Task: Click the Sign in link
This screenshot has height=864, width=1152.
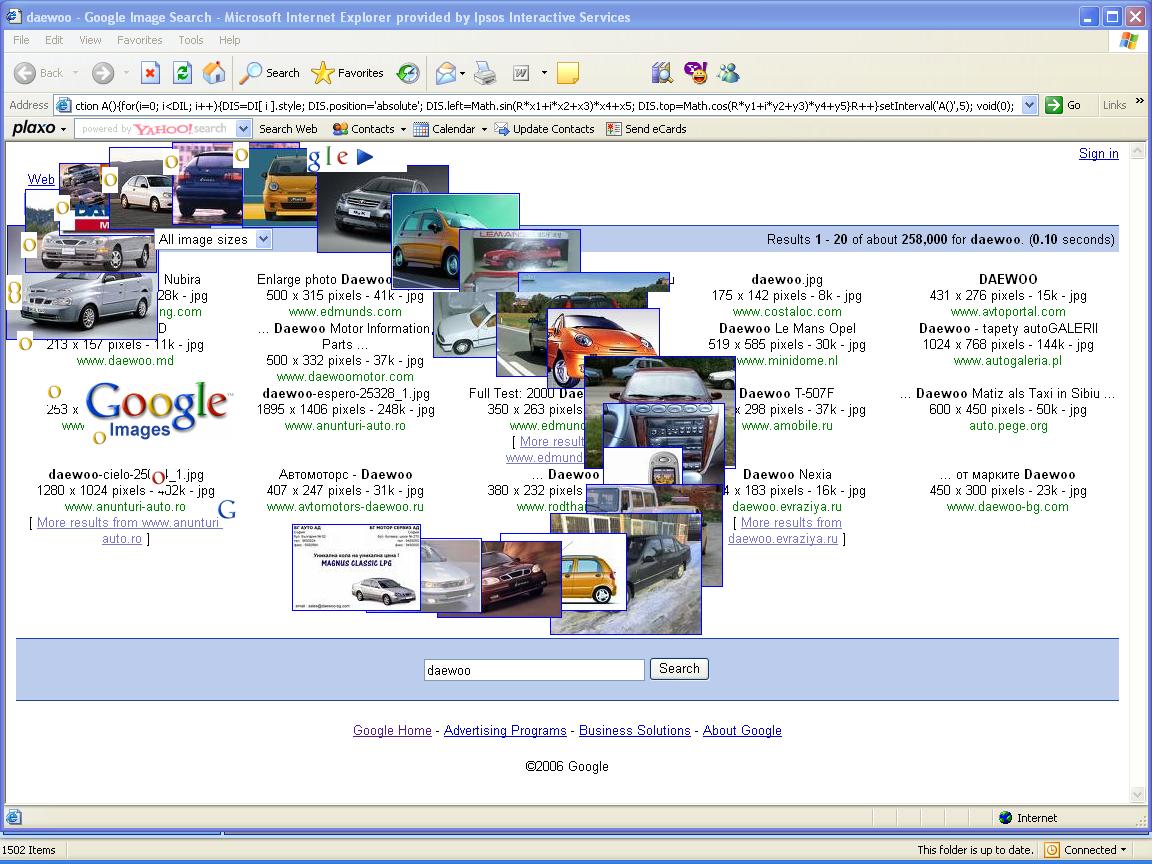Action: pyautogui.click(x=1098, y=154)
